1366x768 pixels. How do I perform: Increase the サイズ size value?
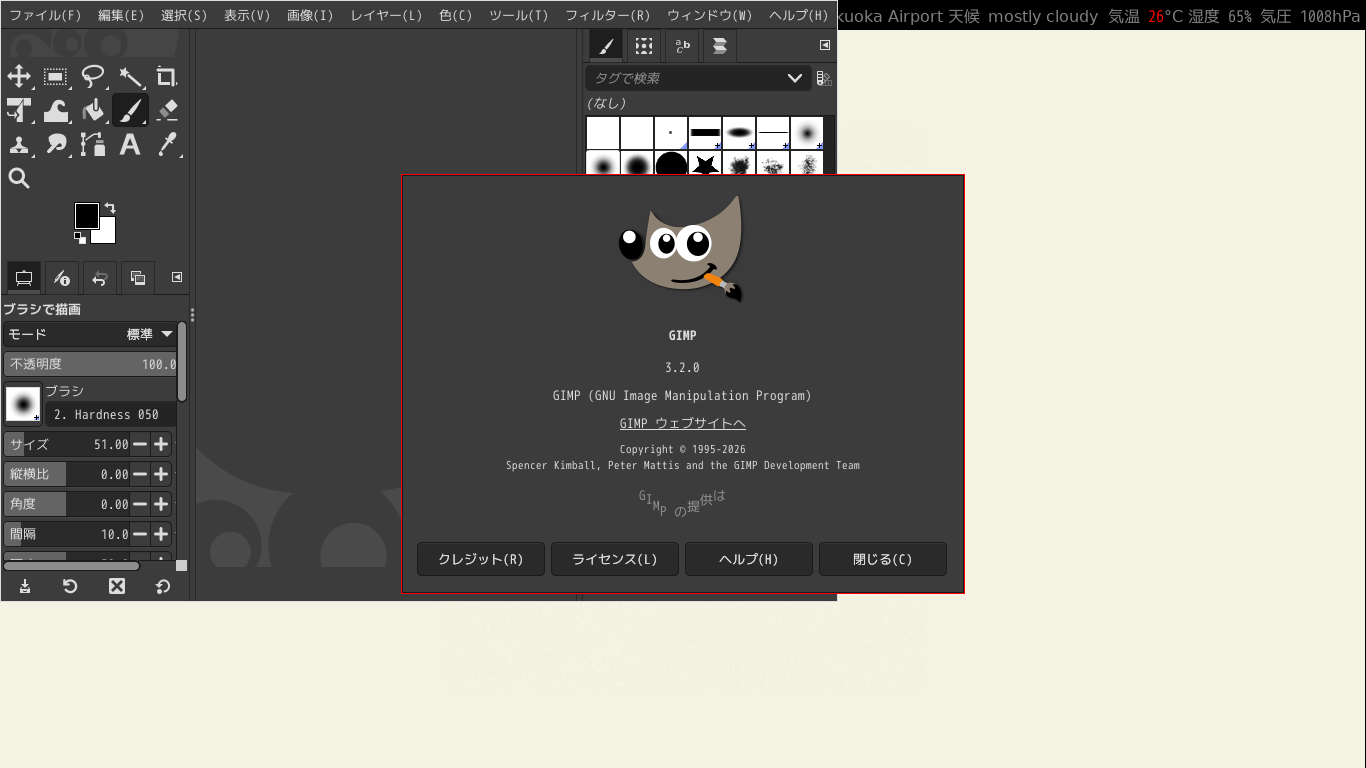161,444
